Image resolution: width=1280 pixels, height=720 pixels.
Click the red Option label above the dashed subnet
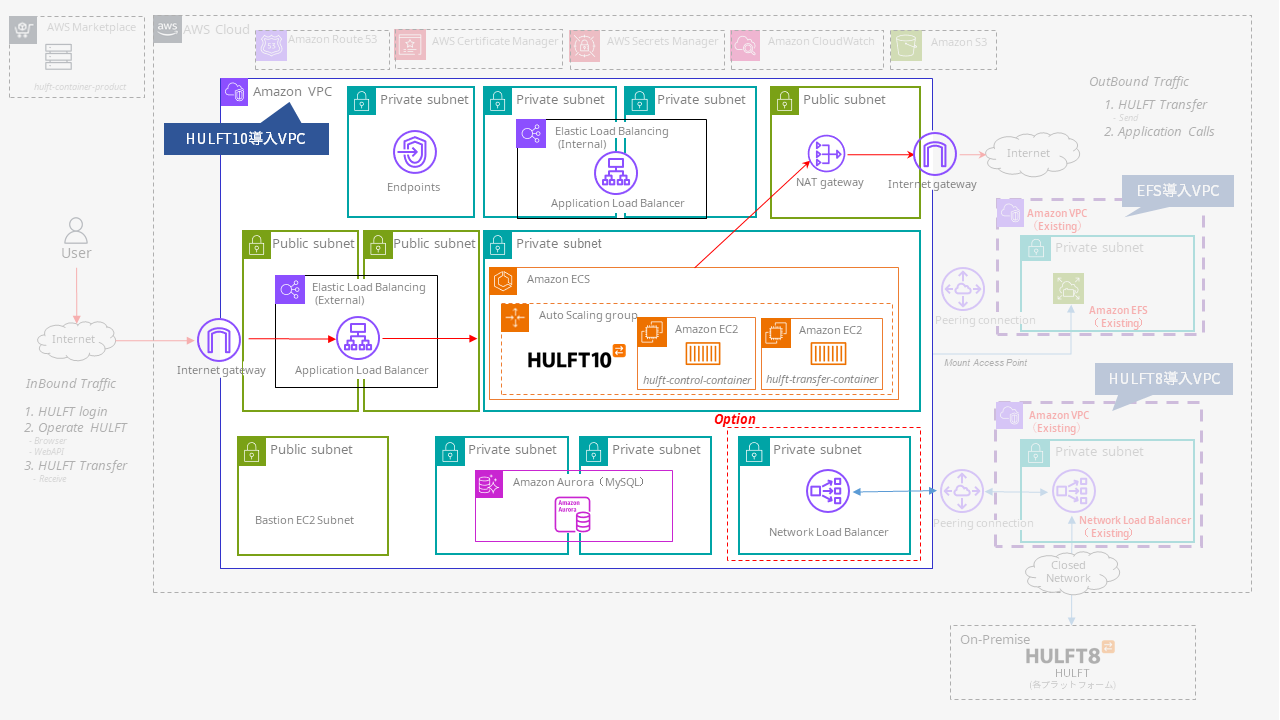click(x=736, y=419)
